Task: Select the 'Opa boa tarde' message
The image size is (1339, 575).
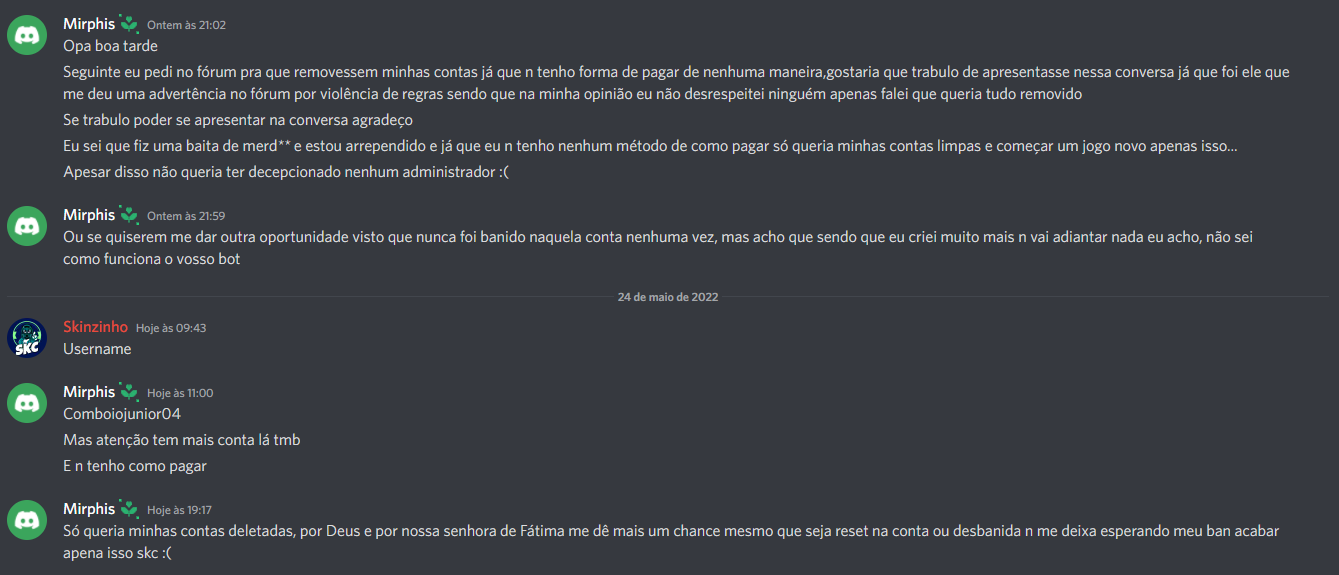Action: click(110, 45)
